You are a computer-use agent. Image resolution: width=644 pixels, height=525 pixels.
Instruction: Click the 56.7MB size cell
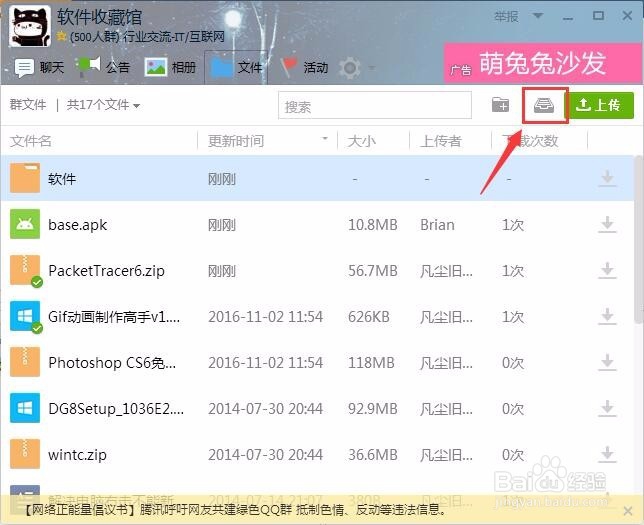point(373,271)
